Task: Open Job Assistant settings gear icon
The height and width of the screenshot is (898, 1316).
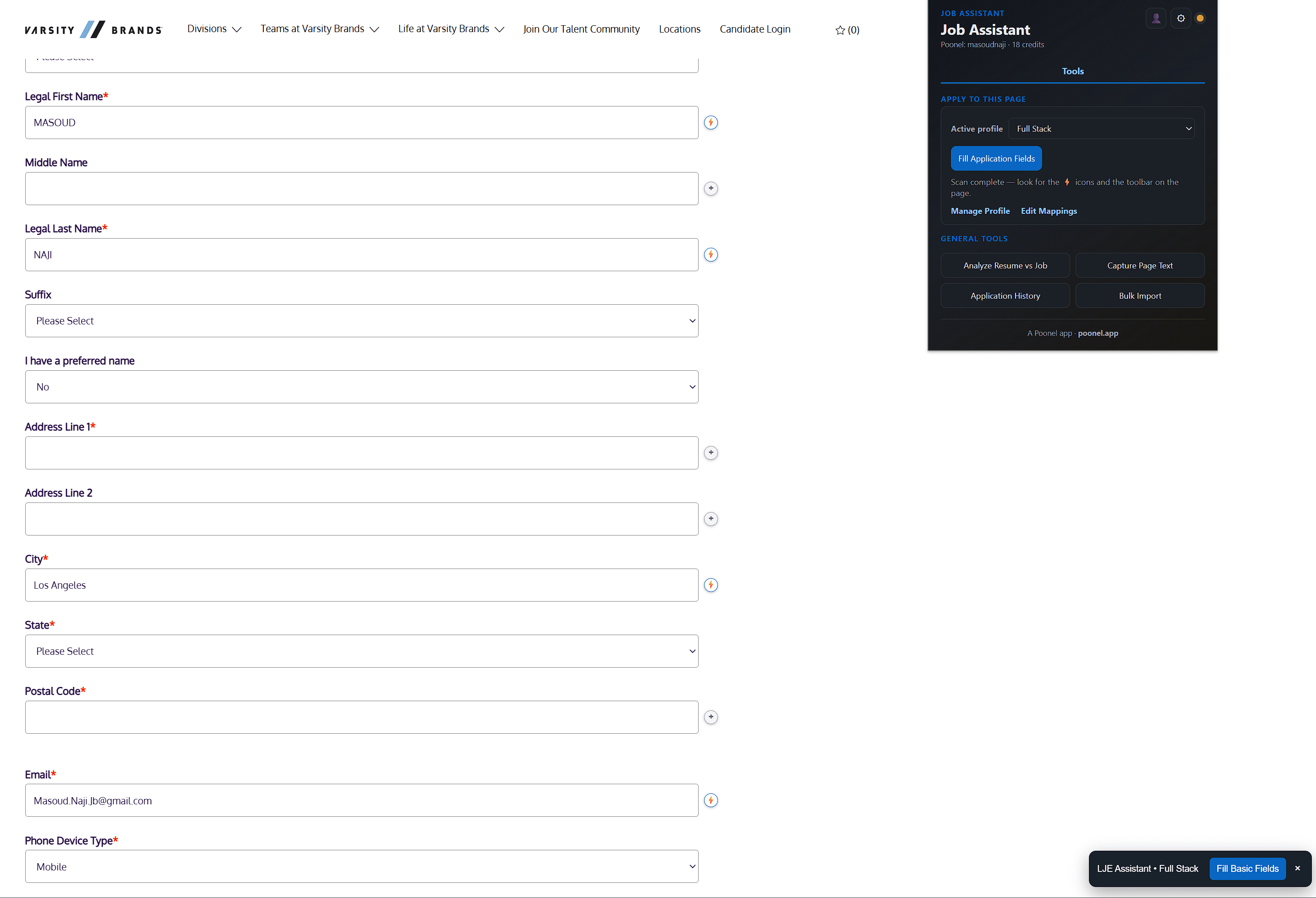Action: point(1181,18)
